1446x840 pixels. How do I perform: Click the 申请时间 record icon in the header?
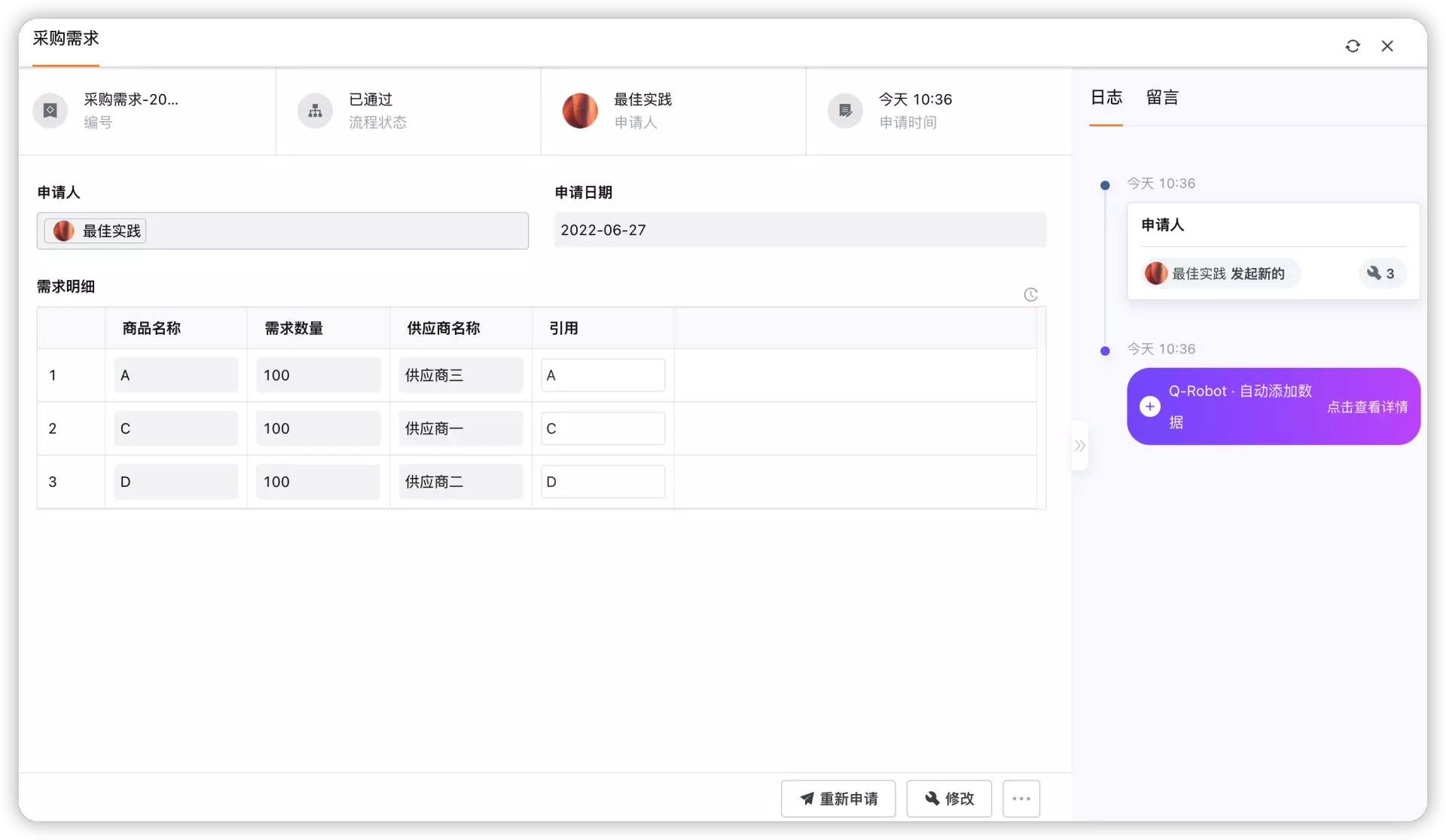(x=845, y=110)
